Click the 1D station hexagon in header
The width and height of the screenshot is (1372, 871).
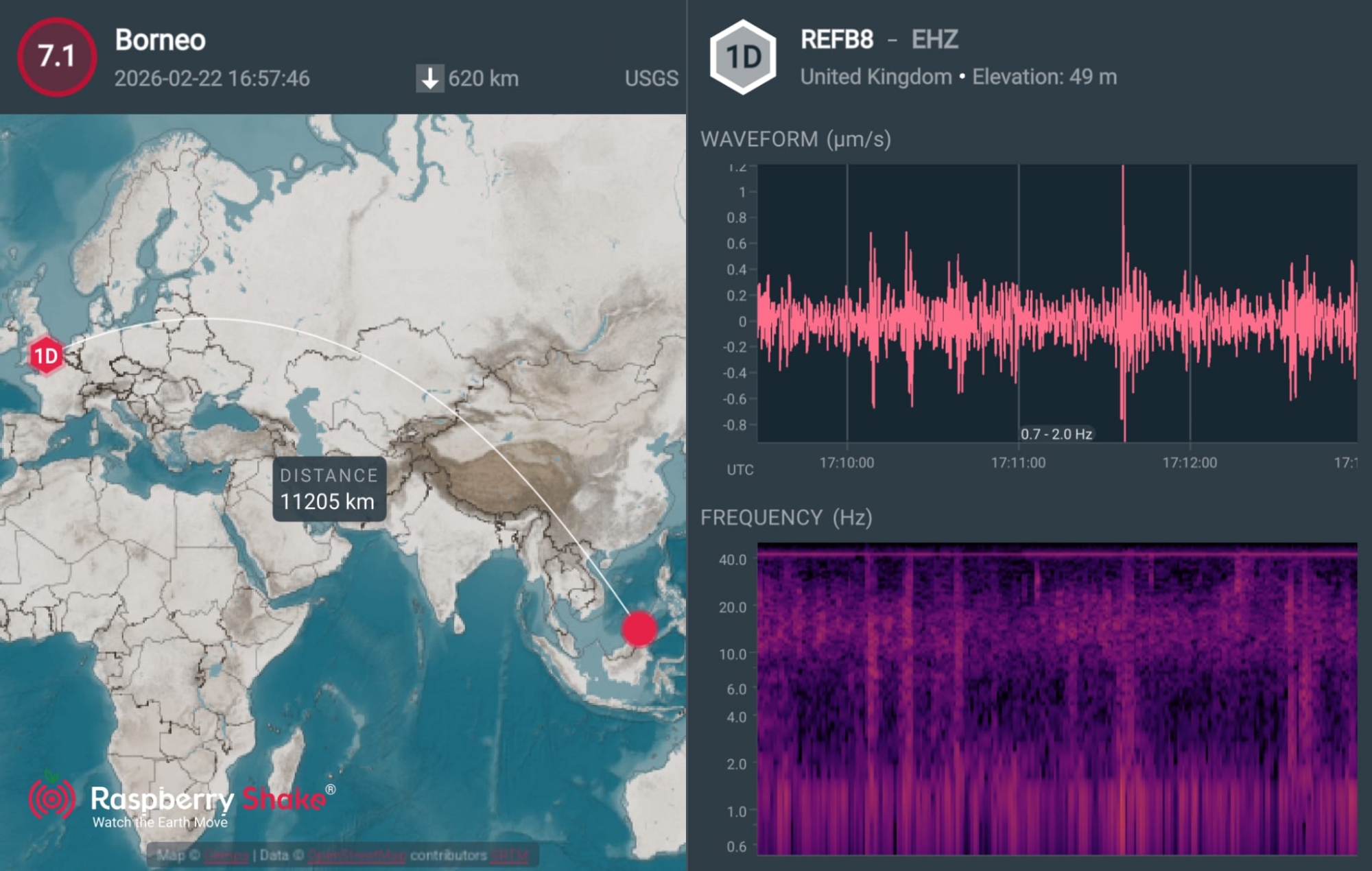tap(743, 57)
